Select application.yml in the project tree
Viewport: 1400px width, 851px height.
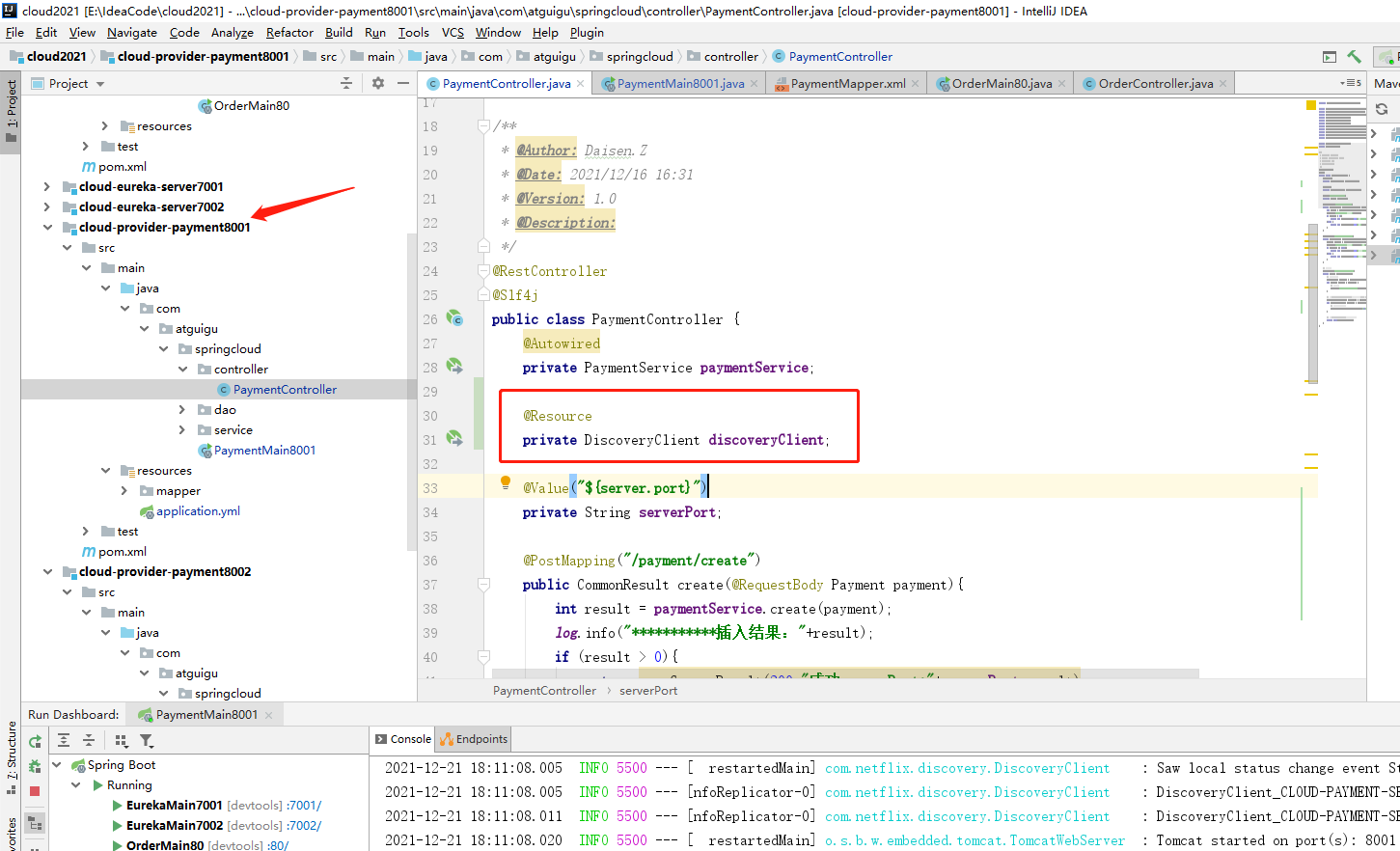point(198,511)
